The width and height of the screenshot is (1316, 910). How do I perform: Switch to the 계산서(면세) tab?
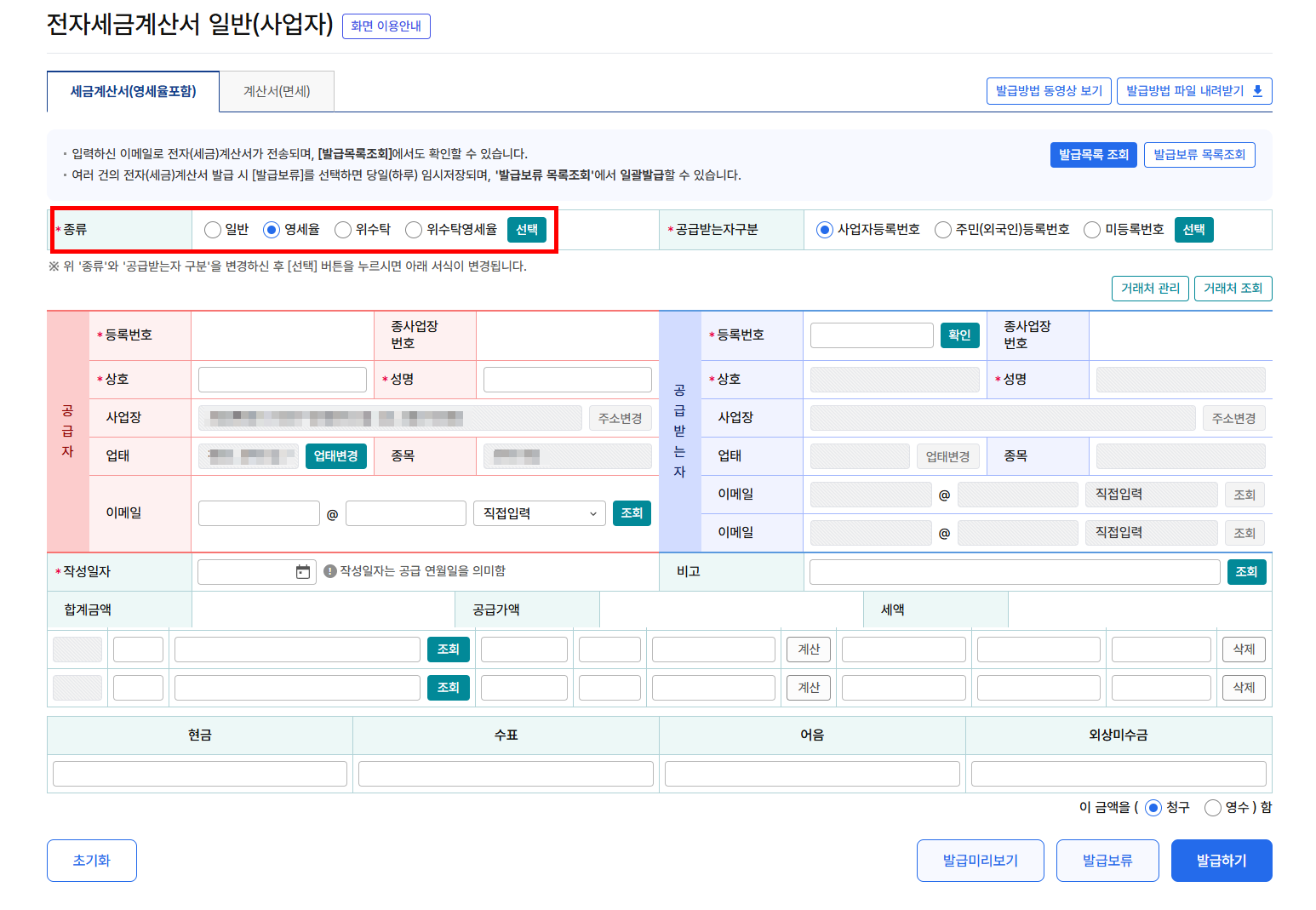point(277,91)
